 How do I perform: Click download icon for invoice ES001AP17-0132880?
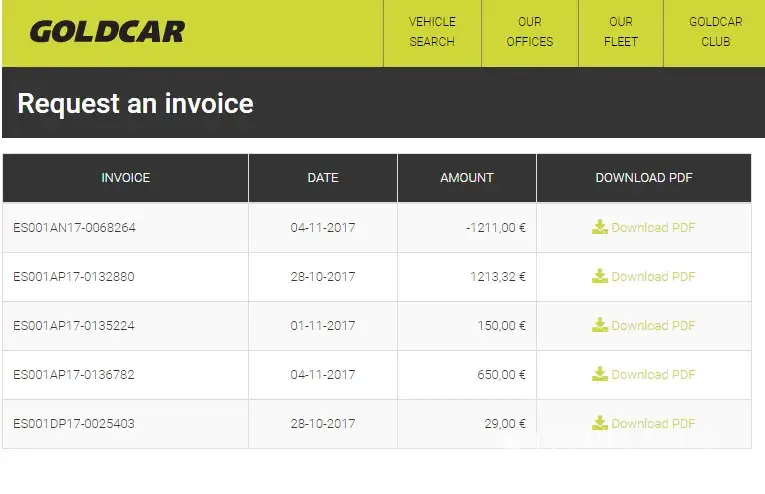click(x=600, y=276)
